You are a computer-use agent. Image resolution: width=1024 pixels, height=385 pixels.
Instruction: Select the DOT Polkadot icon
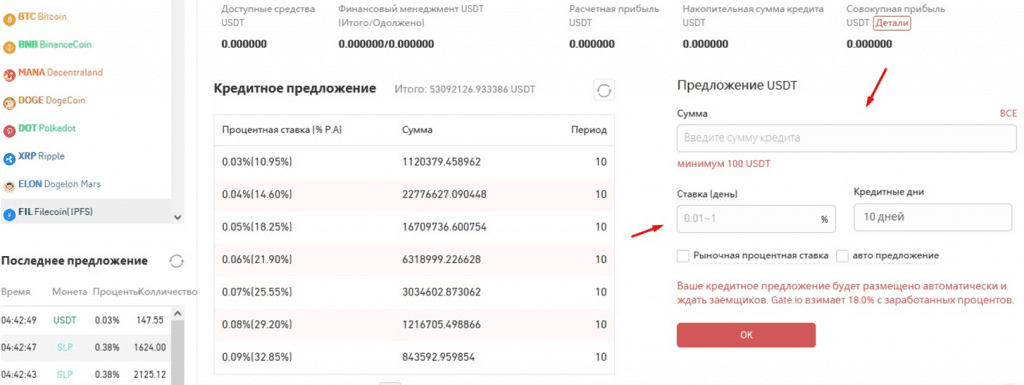9,131
